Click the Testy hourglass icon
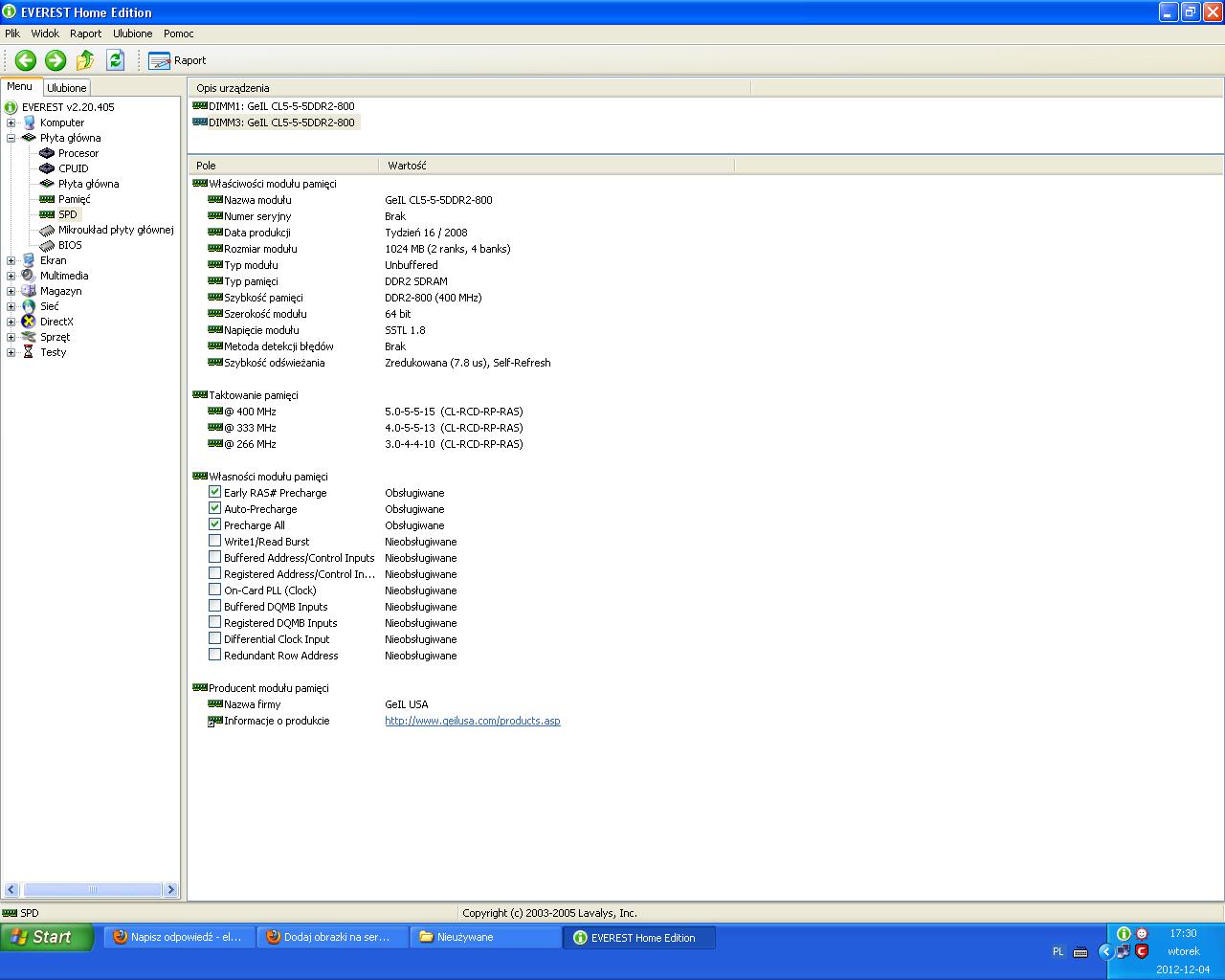 coord(29,352)
